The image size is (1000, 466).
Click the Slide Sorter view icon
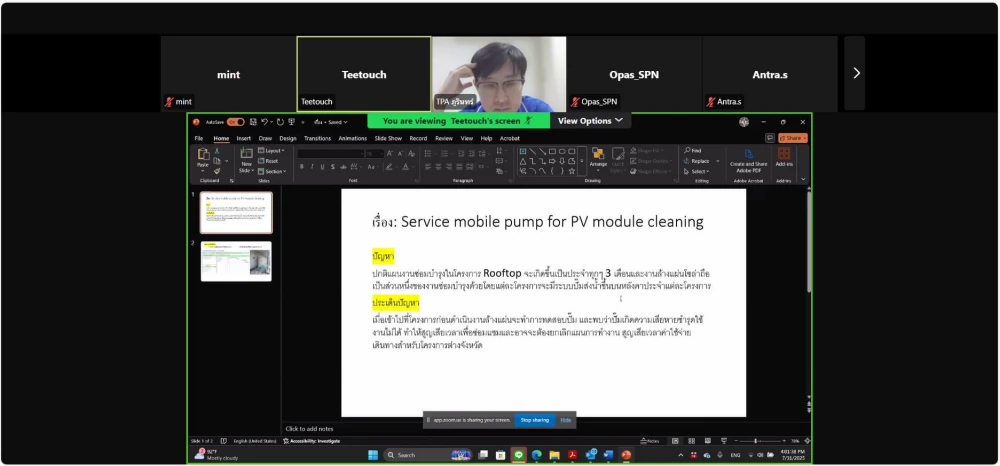(x=691, y=441)
